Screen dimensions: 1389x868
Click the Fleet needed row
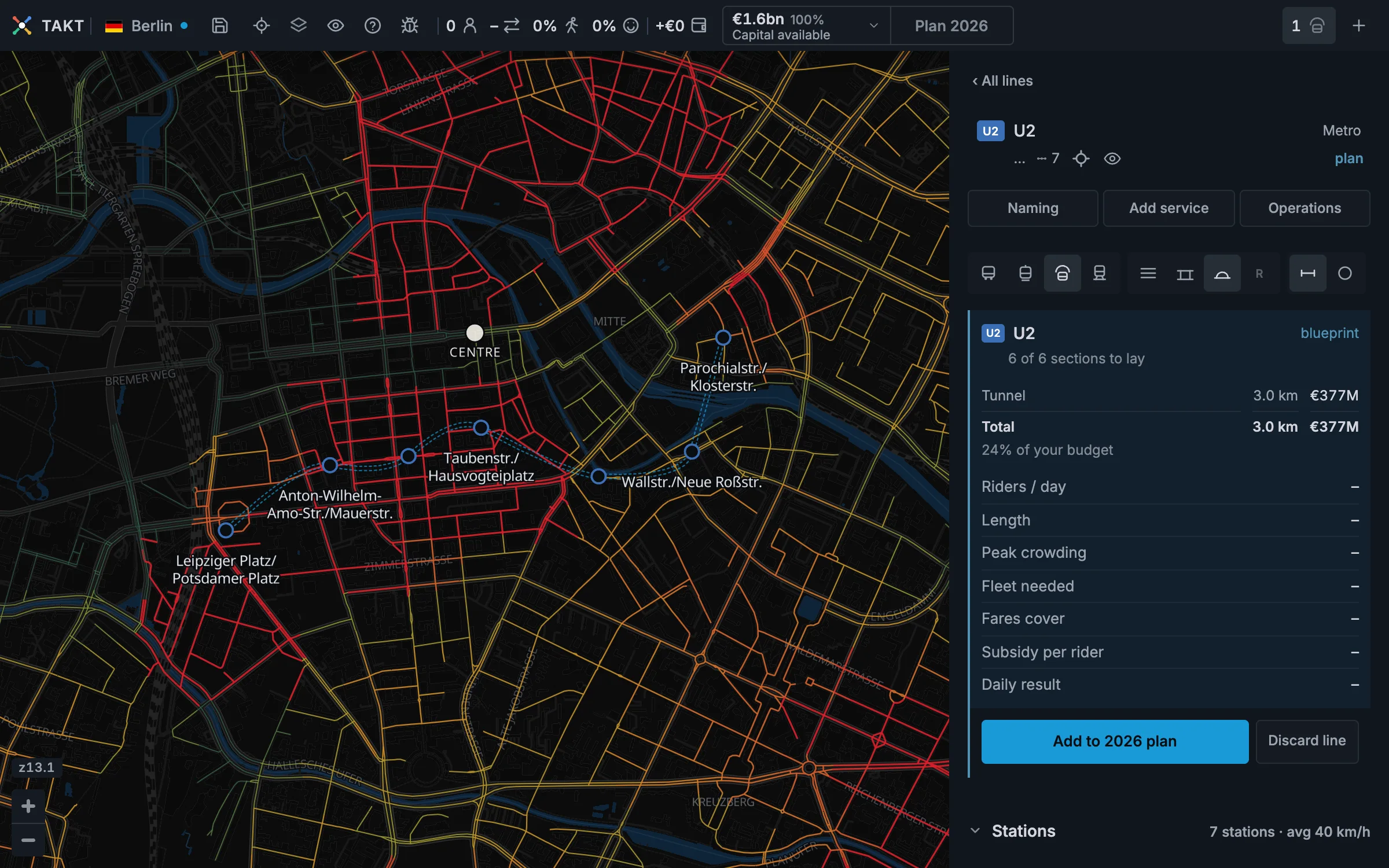[1170, 586]
